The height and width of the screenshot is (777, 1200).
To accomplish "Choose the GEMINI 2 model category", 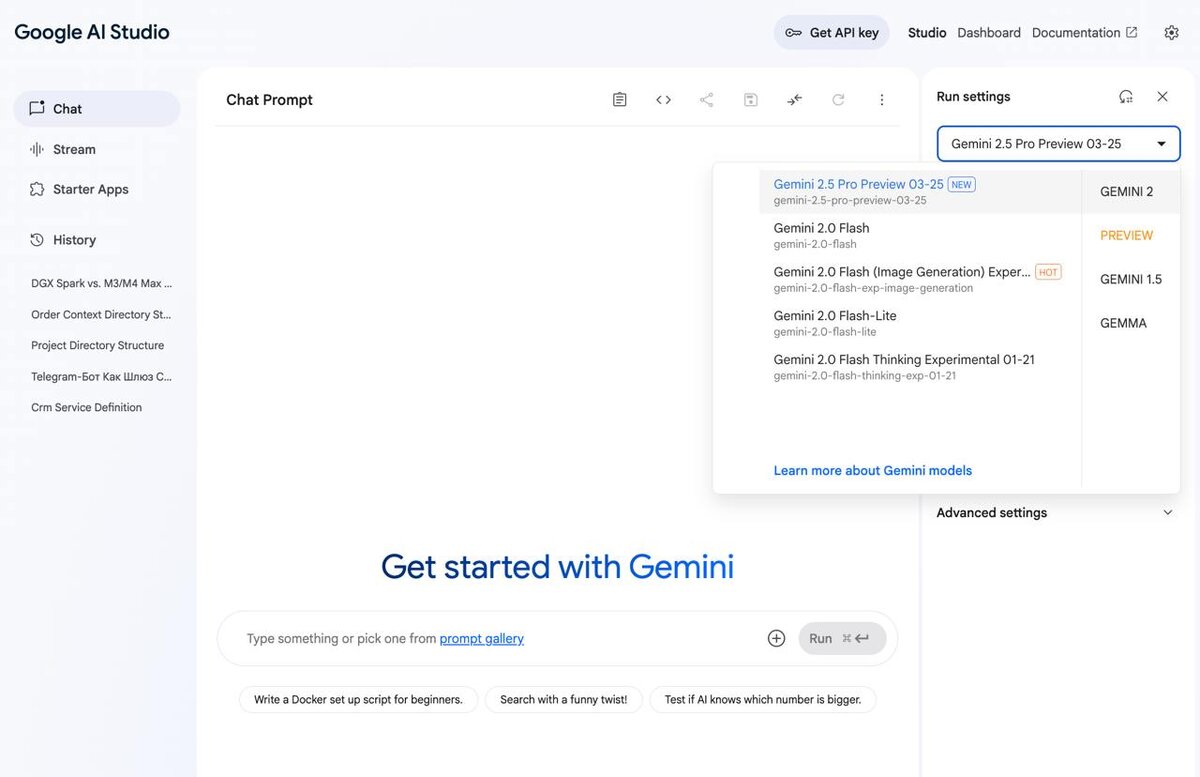I will point(1131,192).
